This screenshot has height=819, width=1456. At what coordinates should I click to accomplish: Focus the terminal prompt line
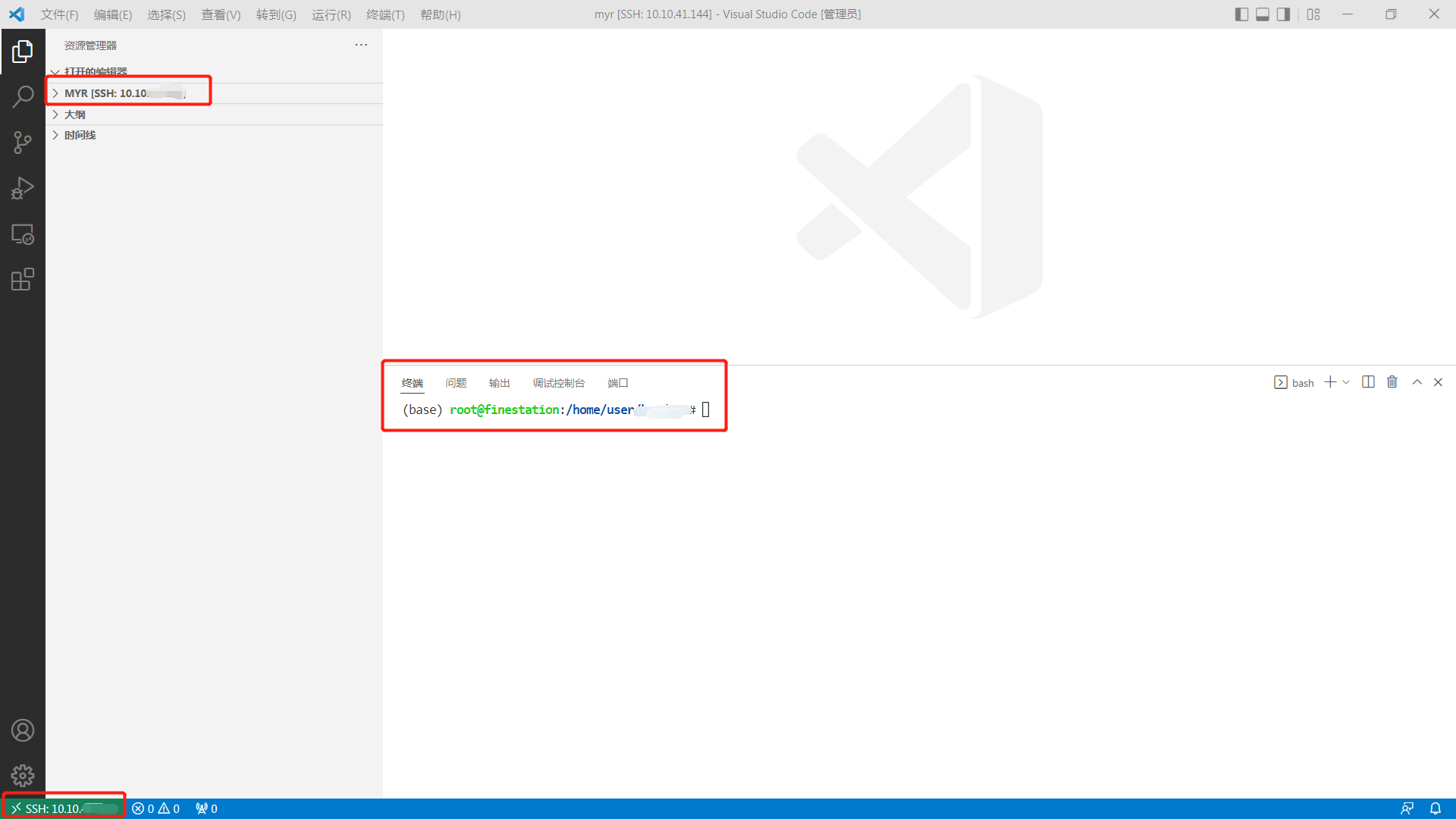tap(556, 409)
